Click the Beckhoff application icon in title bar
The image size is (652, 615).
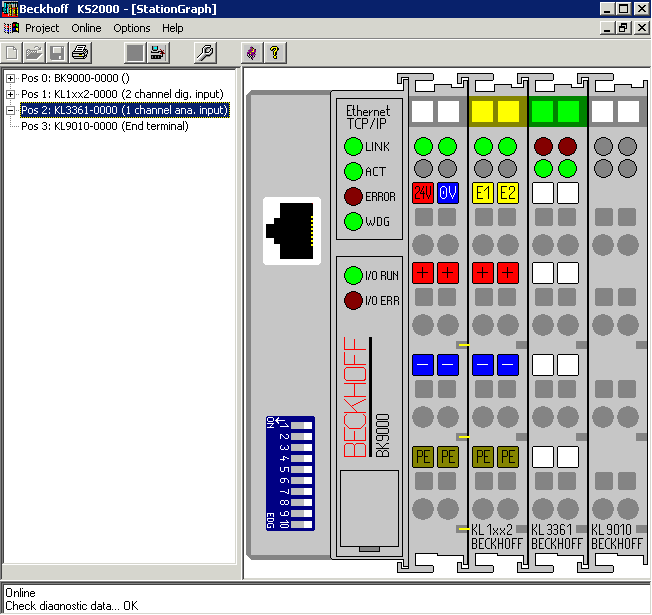click(x=10, y=9)
